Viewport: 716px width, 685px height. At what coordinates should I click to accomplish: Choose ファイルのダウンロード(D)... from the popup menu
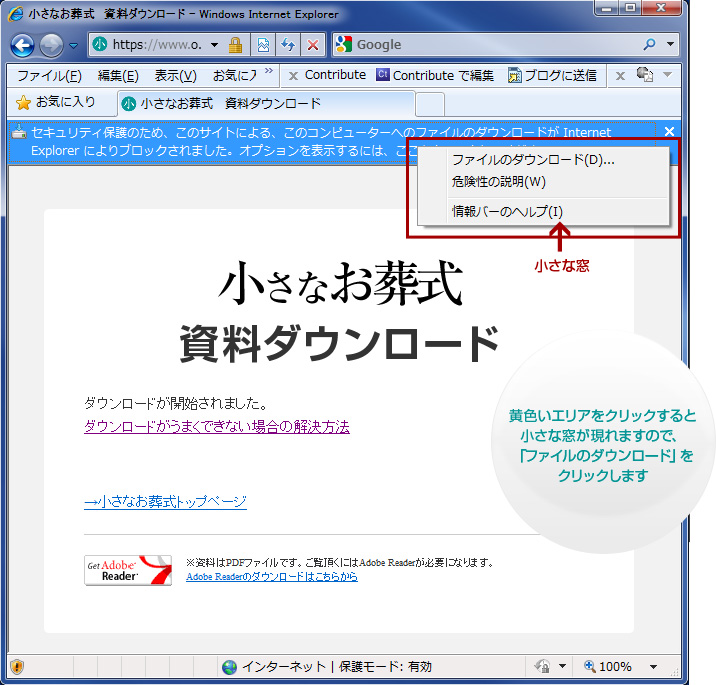pyautogui.click(x=543, y=160)
